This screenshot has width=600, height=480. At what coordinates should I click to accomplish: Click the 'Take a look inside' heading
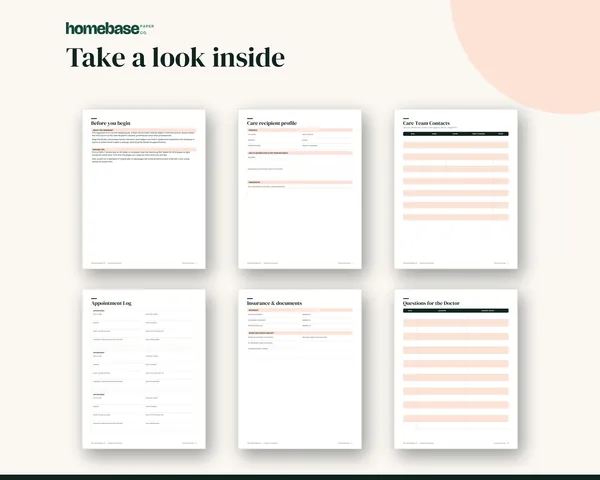tap(175, 57)
